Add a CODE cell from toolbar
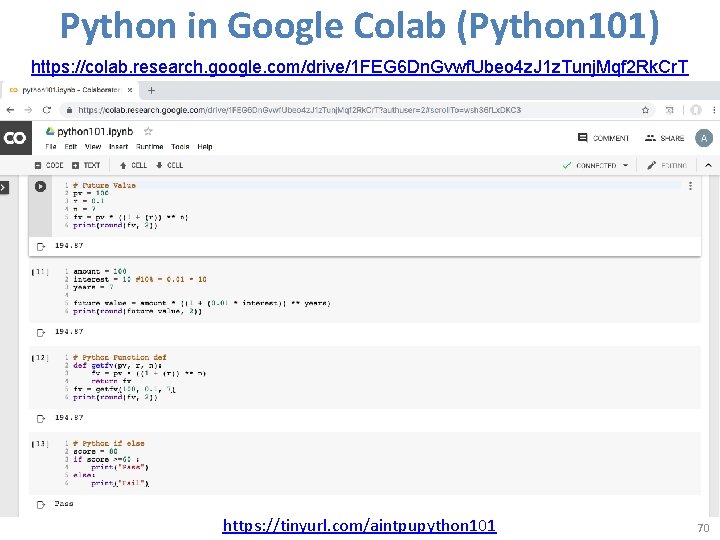The image size is (720, 540). point(49,165)
